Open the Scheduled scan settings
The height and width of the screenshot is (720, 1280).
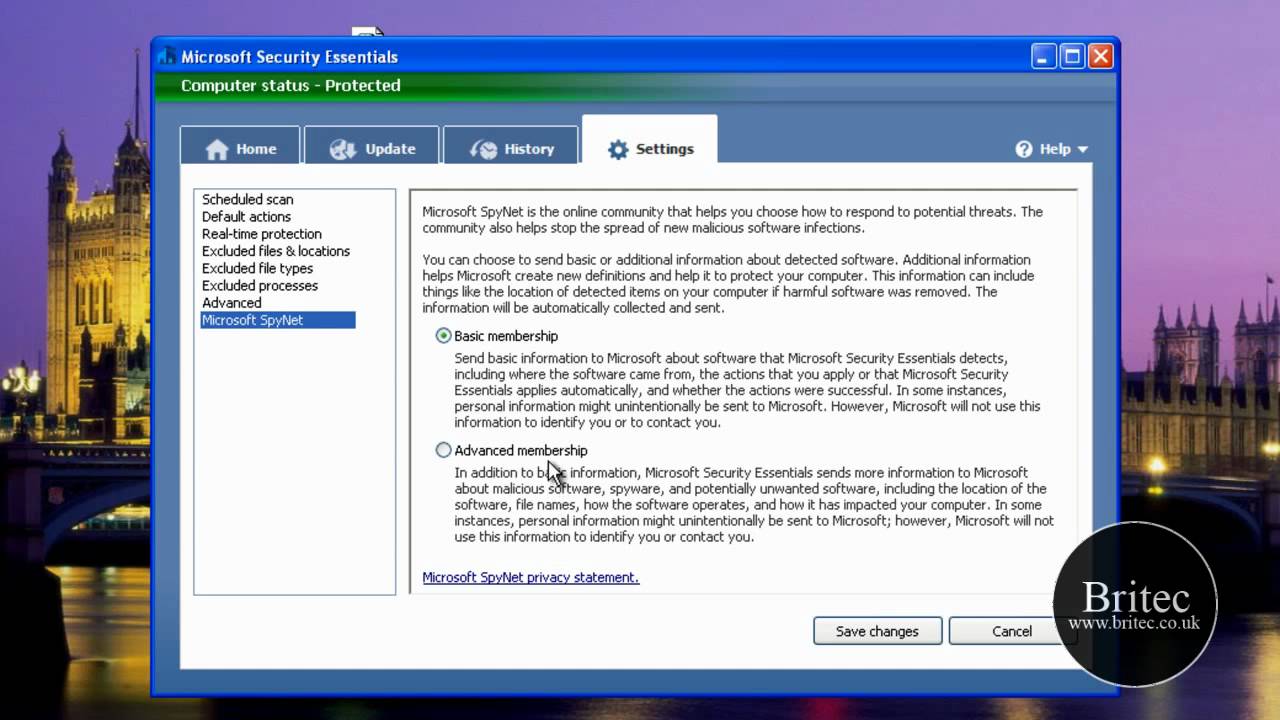tap(247, 199)
